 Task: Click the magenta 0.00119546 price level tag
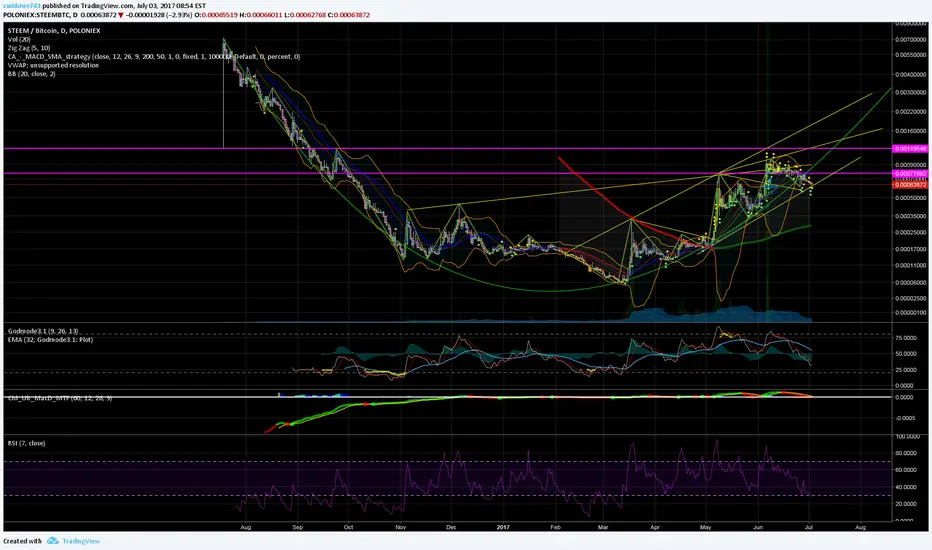tap(910, 149)
